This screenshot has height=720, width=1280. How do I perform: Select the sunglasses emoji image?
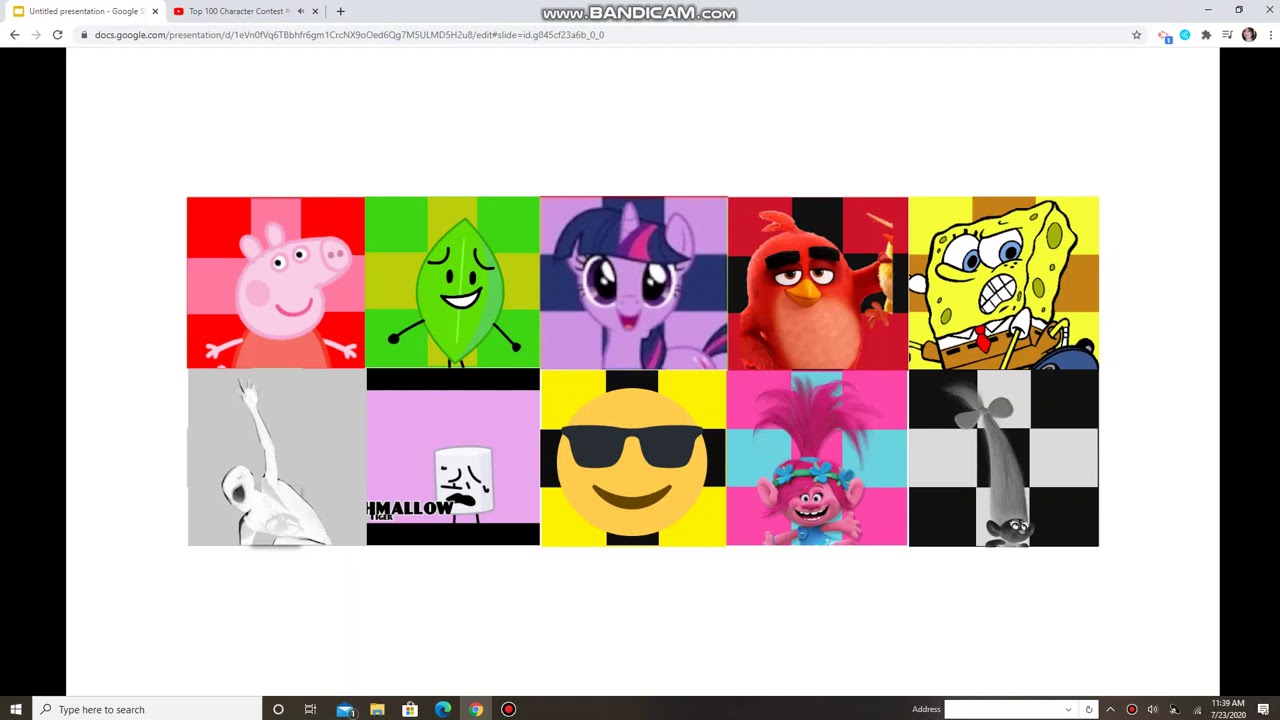coord(633,458)
